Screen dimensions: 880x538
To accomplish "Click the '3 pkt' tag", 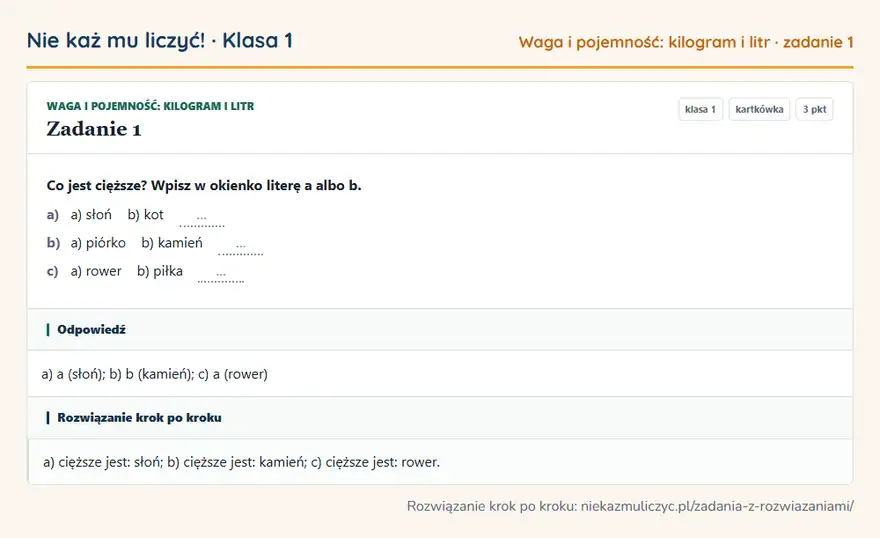I will tap(814, 109).
